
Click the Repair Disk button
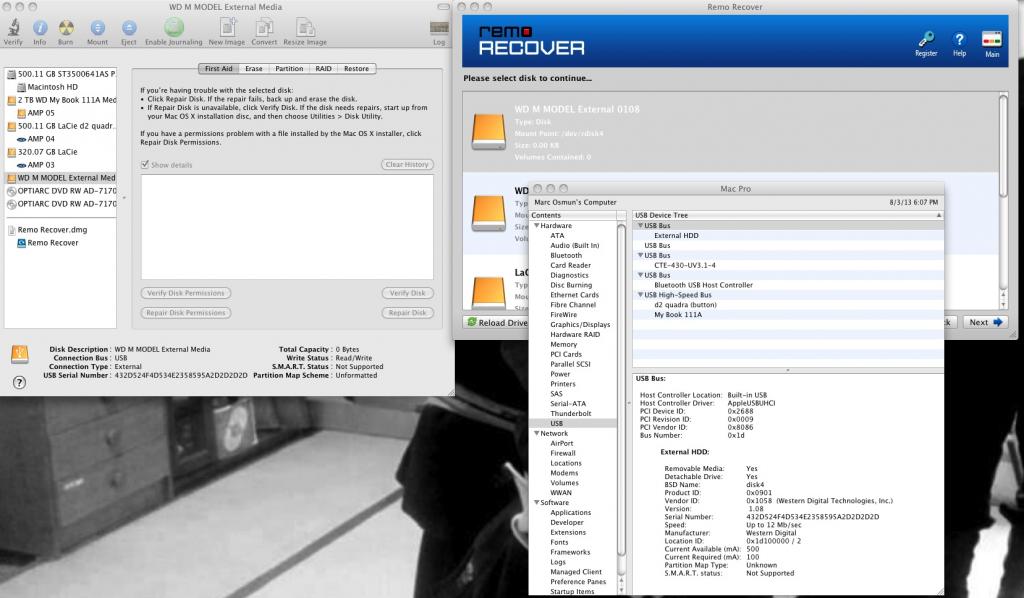(408, 313)
